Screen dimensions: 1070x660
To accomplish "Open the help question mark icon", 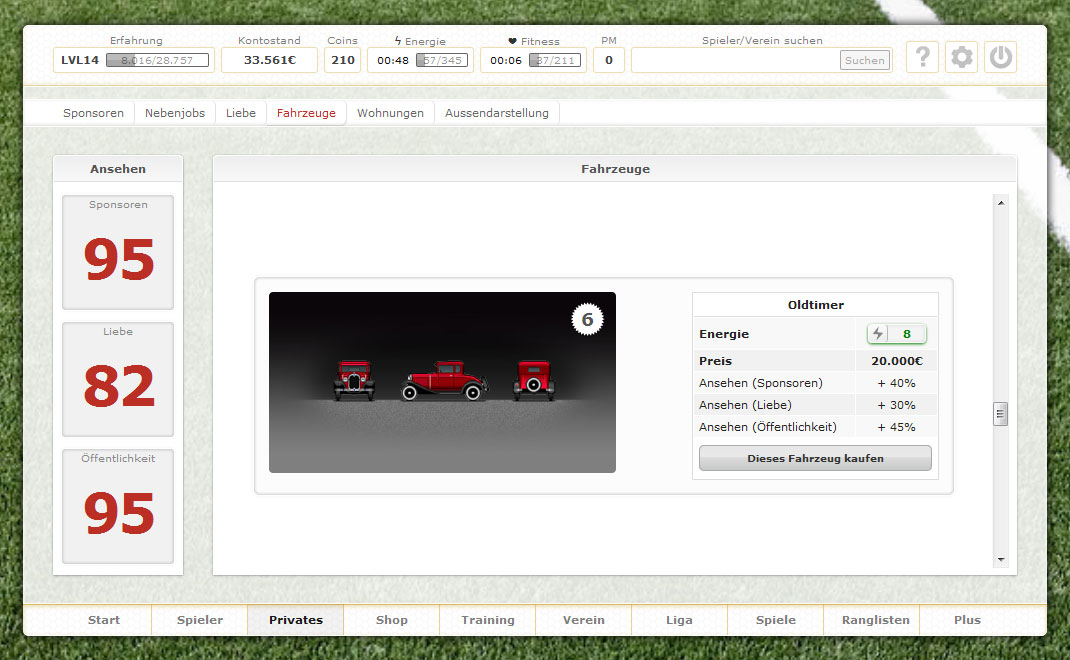I will (923, 57).
